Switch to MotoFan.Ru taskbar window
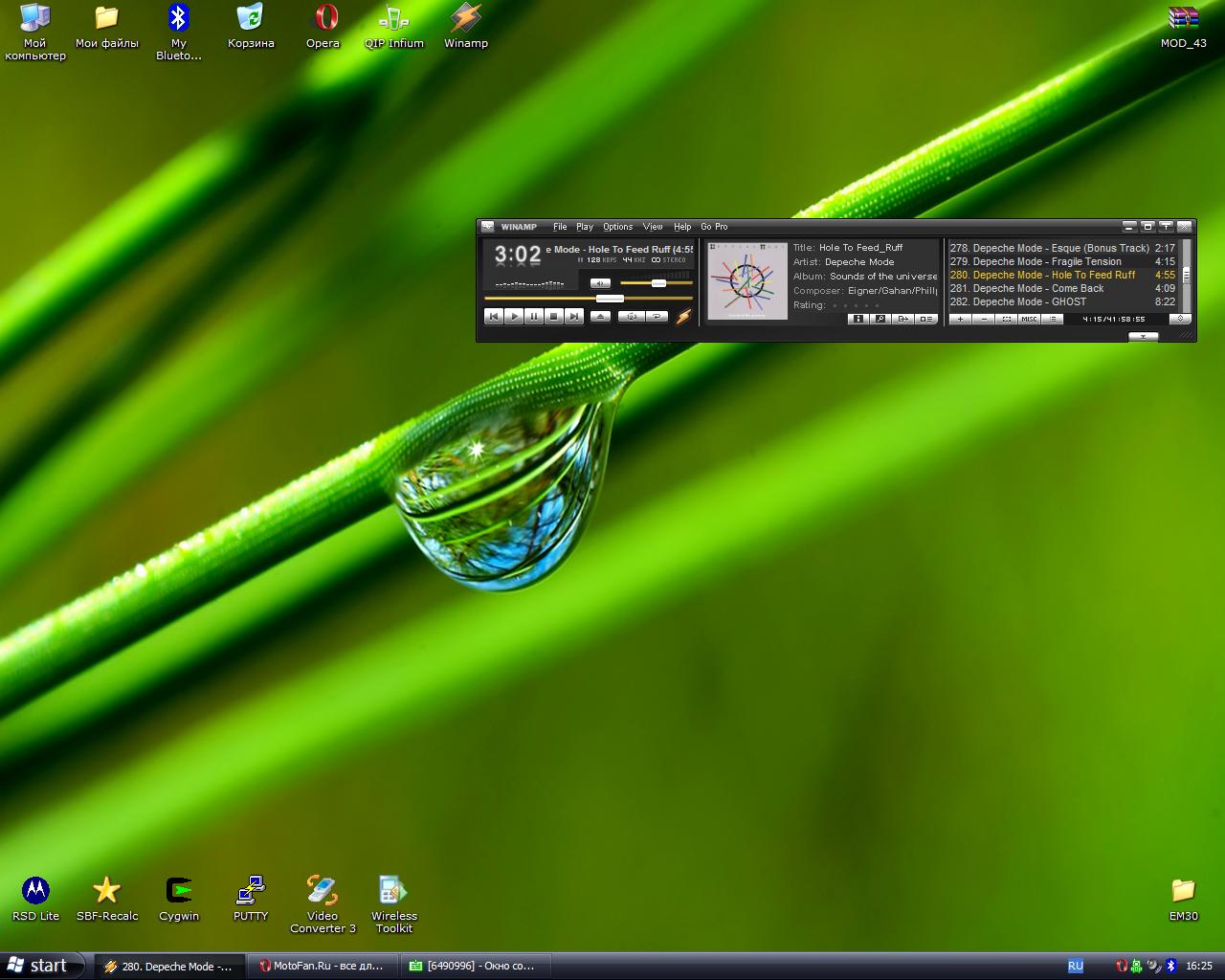The width and height of the screenshot is (1225, 980). [x=323, y=966]
